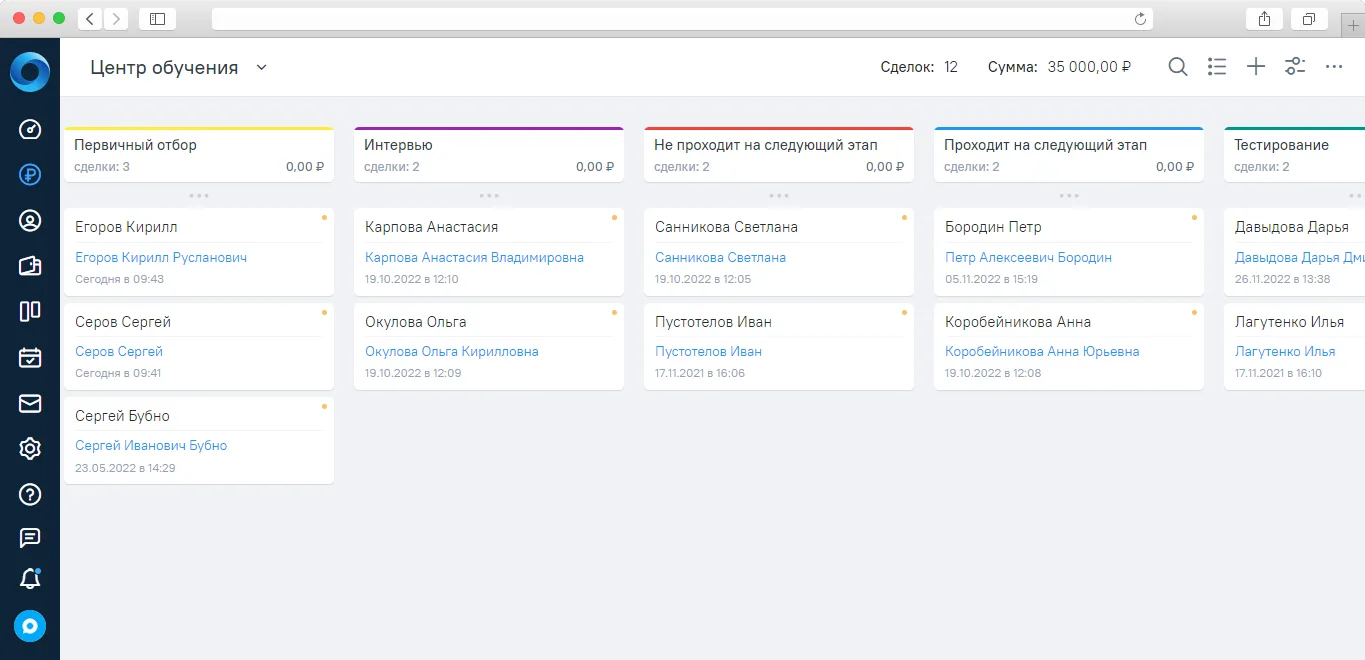This screenshot has height=660, width=1365.
Task: Open the calendar tasks icon in sidebar
Action: pos(30,357)
